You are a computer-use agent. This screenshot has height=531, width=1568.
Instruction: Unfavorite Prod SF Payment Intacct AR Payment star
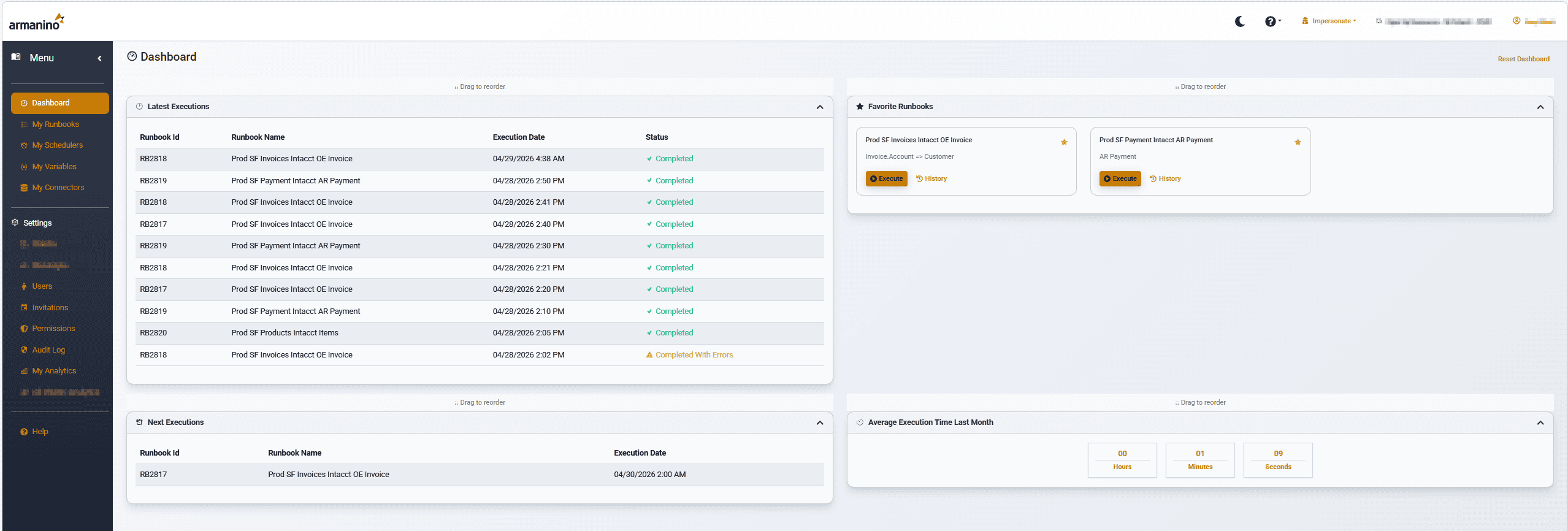tap(1298, 142)
